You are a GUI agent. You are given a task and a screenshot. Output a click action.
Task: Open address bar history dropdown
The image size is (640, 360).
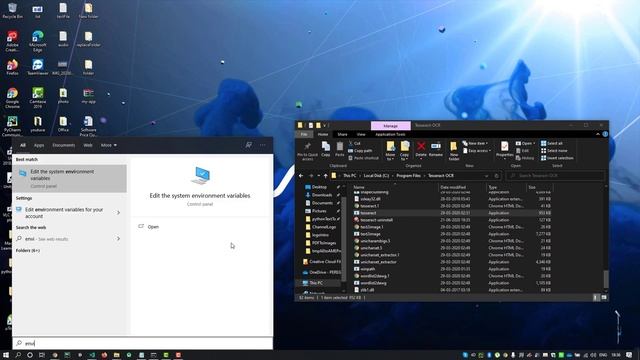[x=487, y=176]
